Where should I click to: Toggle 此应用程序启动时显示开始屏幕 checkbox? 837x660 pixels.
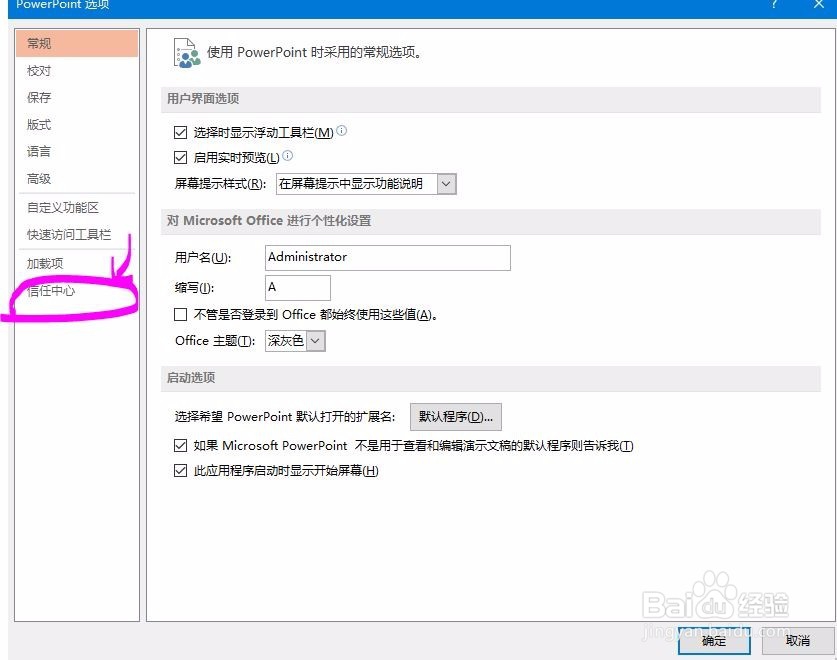point(180,470)
